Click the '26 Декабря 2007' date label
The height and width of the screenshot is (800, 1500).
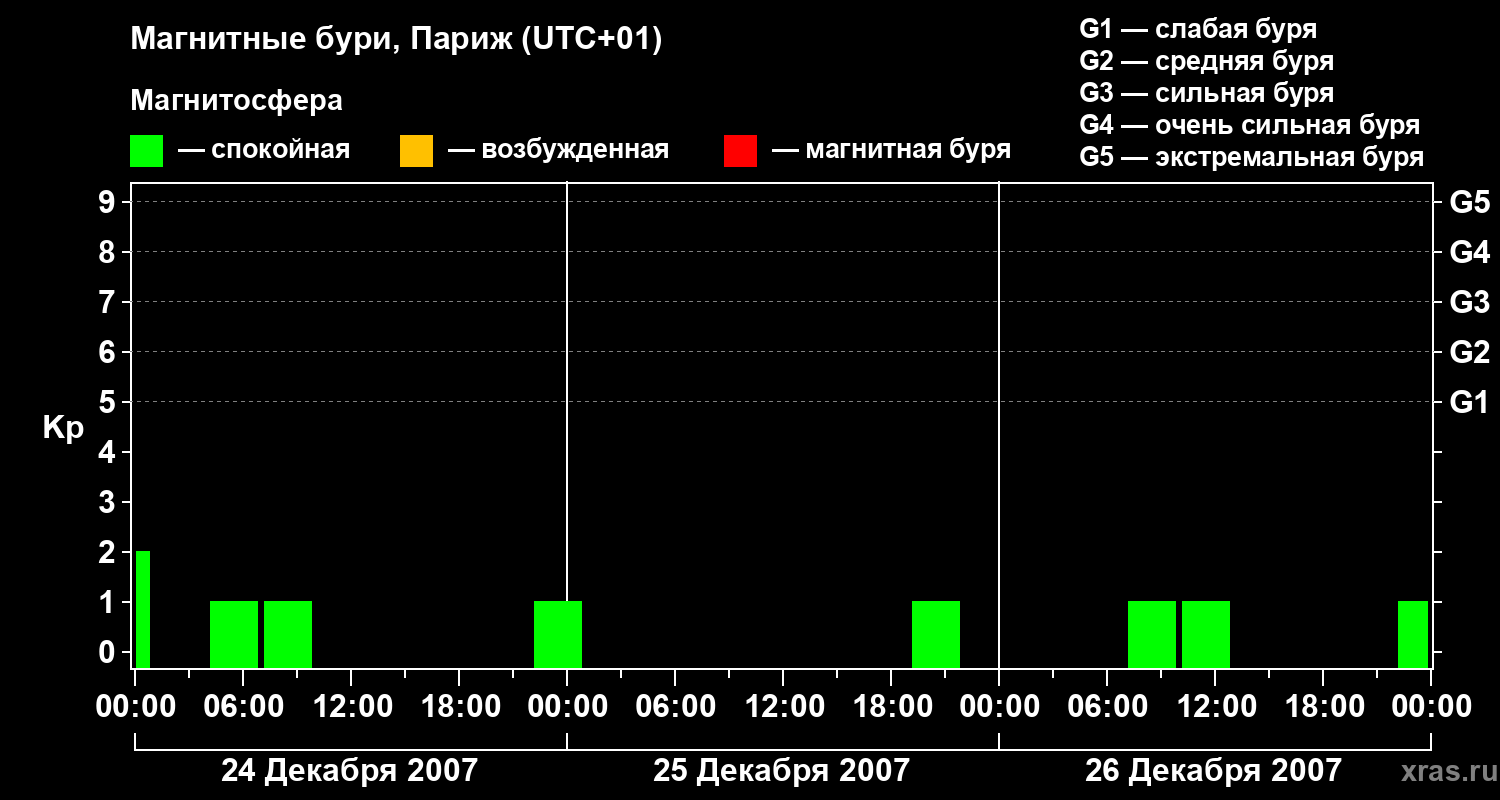1213,771
